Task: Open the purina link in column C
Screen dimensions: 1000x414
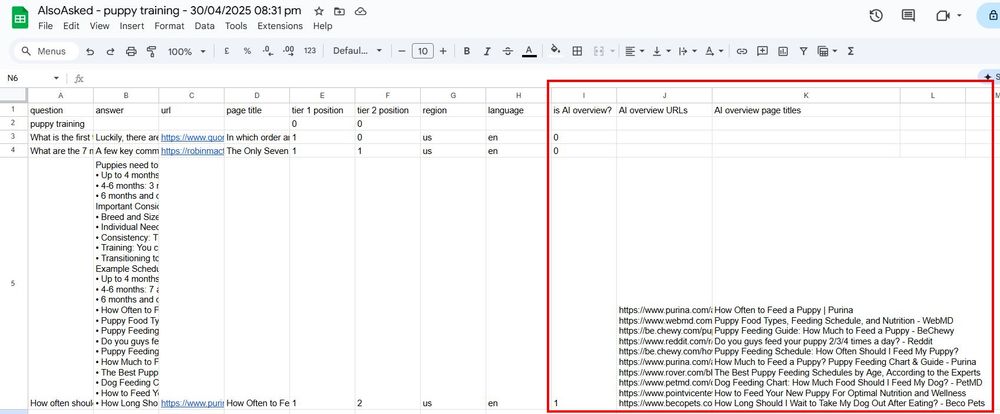Action: 192,403
